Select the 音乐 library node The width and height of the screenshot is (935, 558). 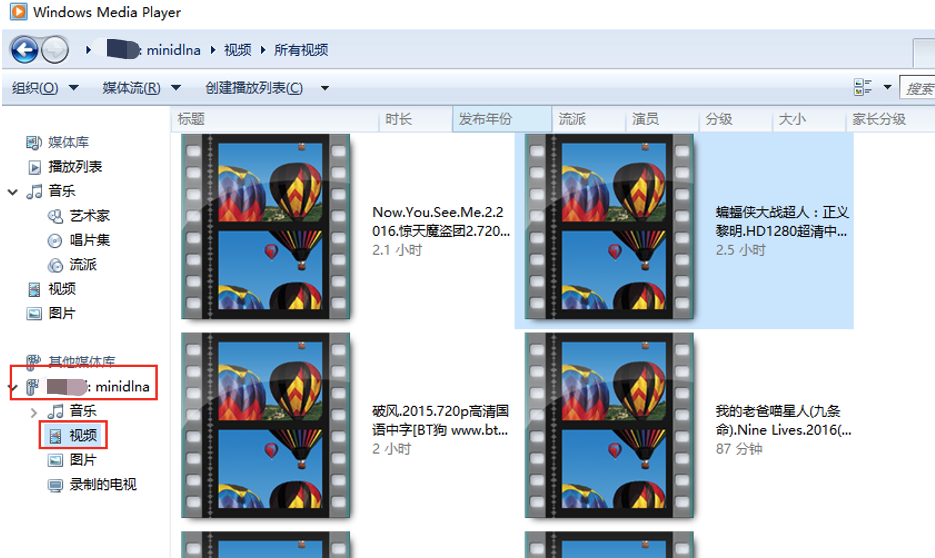[62, 191]
